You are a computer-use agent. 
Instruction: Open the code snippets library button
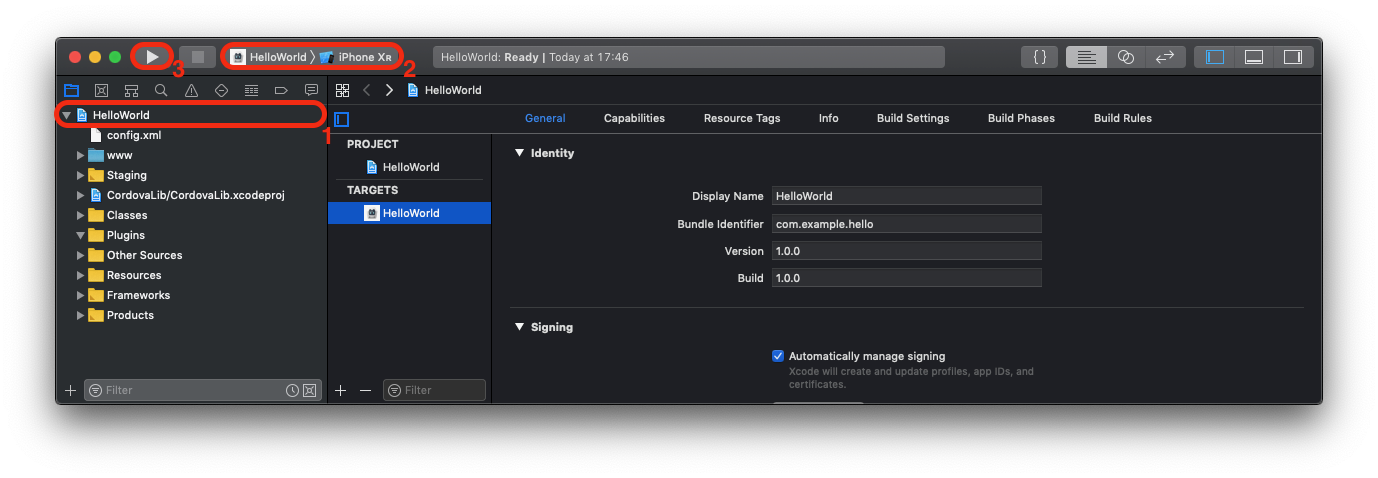pos(1040,57)
